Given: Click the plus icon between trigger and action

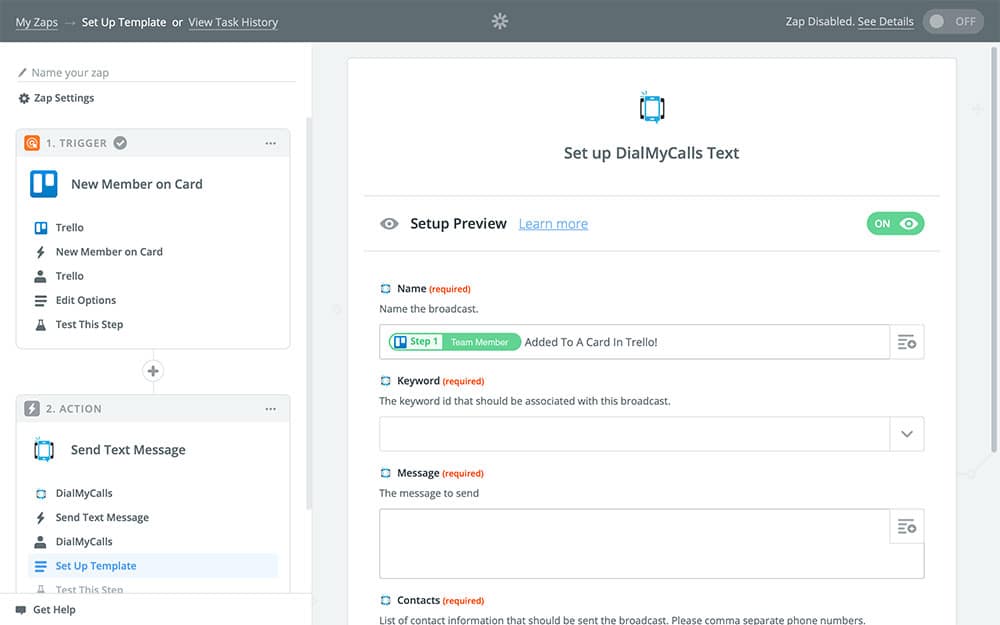Looking at the screenshot, I should tap(153, 371).
